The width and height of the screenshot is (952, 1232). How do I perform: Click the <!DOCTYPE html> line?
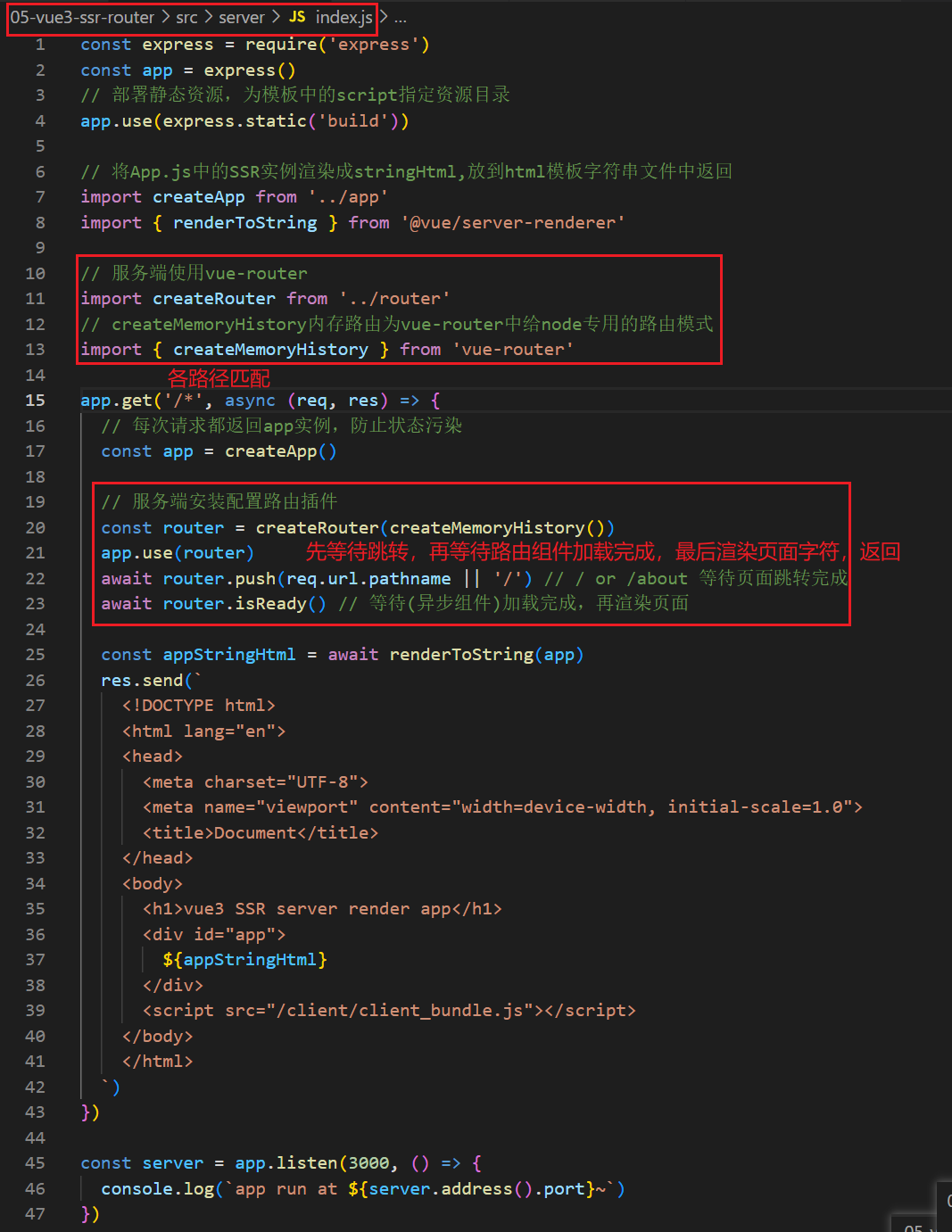click(x=199, y=706)
